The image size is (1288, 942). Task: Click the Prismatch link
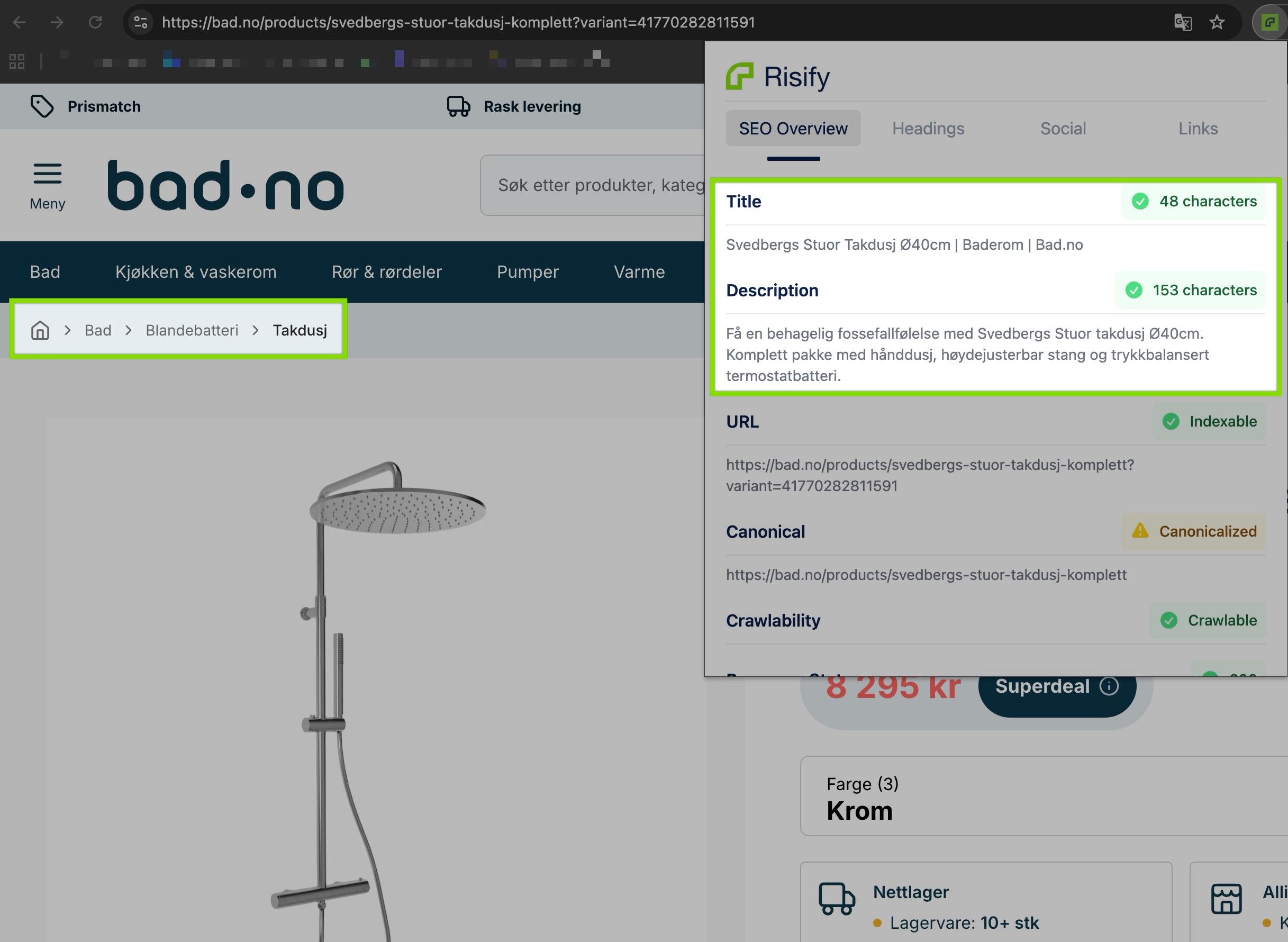(x=104, y=106)
